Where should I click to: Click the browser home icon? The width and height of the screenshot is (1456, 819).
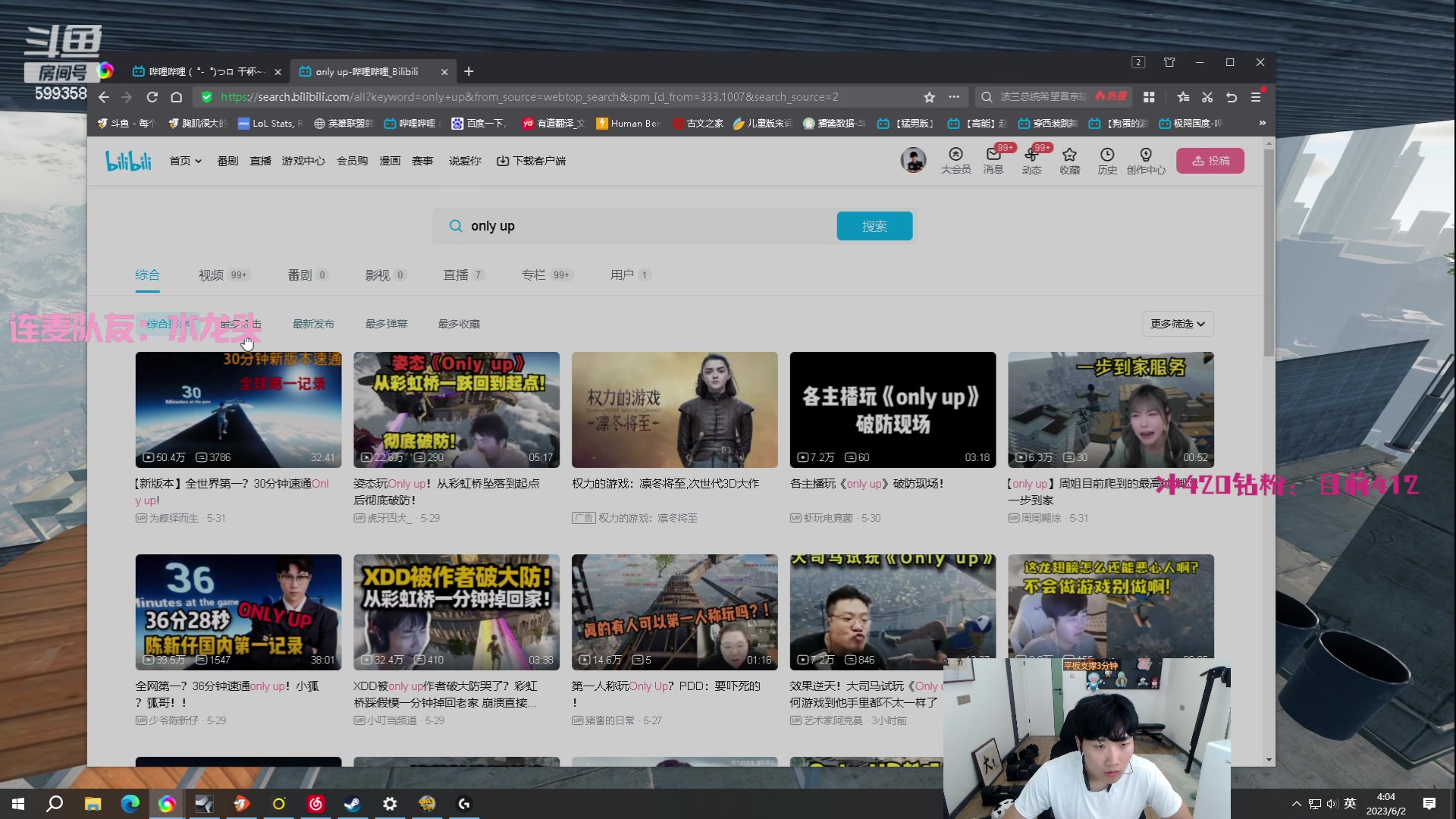[176, 97]
